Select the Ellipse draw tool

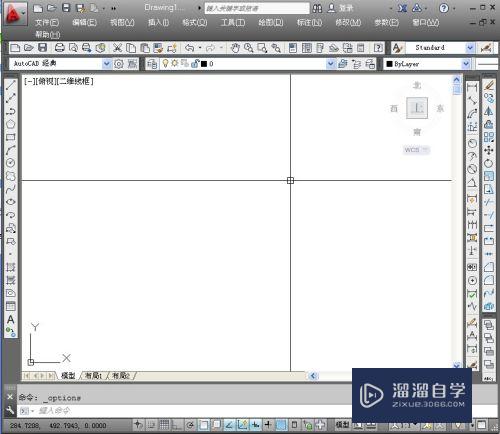[11, 202]
